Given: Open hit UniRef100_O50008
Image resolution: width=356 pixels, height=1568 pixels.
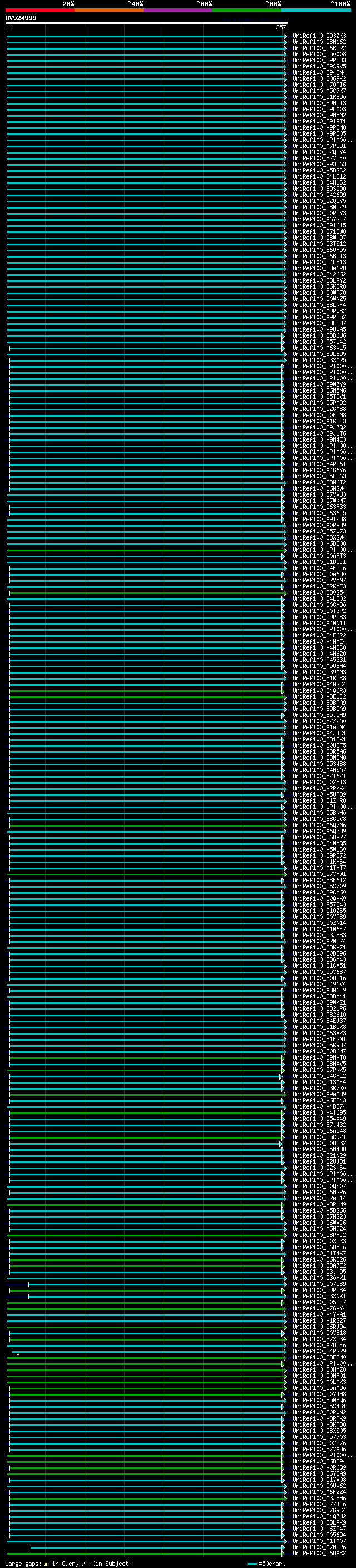Looking at the screenshot, I should [319, 54].
